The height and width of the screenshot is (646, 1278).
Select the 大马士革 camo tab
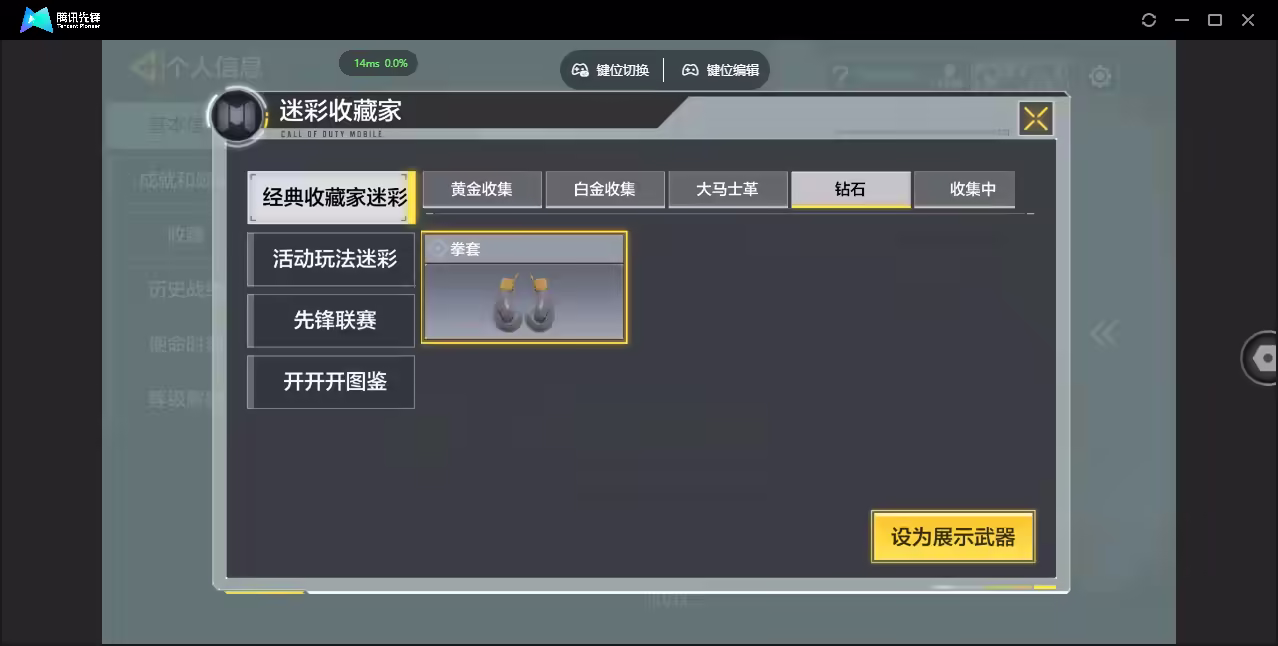[x=727, y=189]
